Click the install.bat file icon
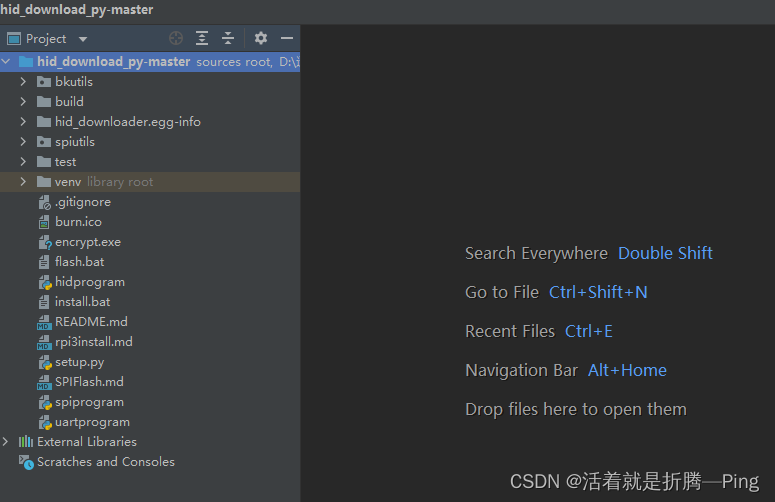This screenshot has height=502, width=775. (x=44, y=302)
